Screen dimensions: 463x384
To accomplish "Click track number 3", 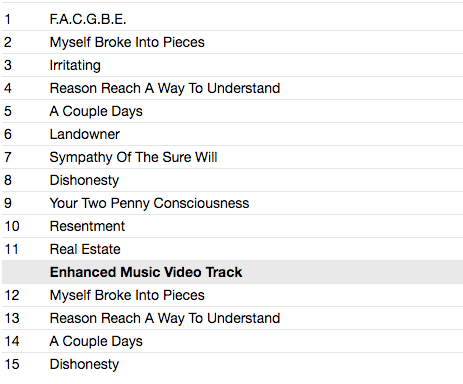I will 8,65.
